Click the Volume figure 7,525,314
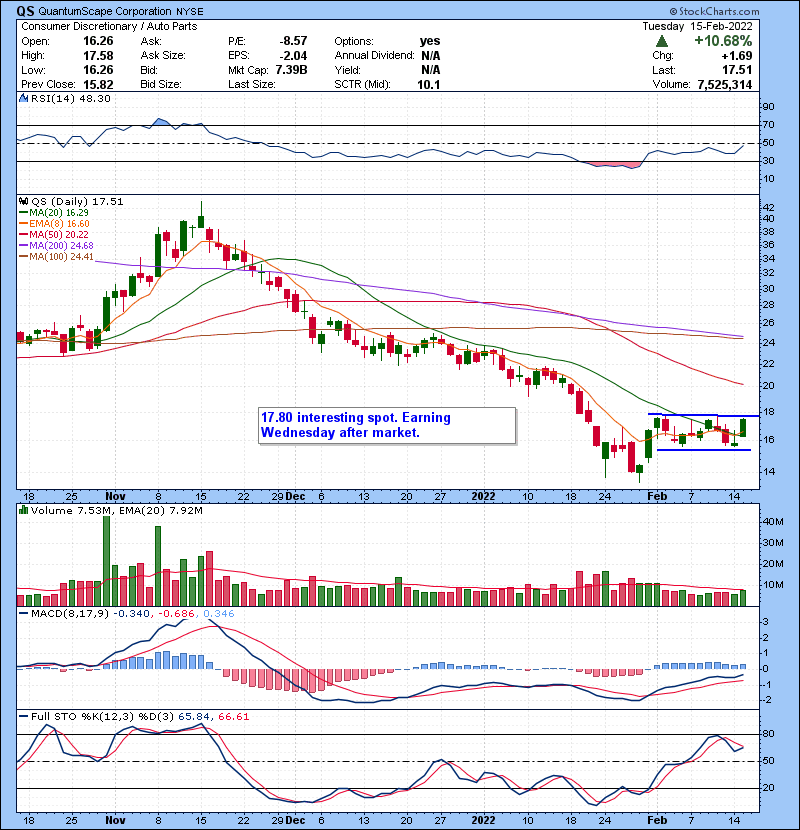This screenshot has width=800, height=830. 724,85
